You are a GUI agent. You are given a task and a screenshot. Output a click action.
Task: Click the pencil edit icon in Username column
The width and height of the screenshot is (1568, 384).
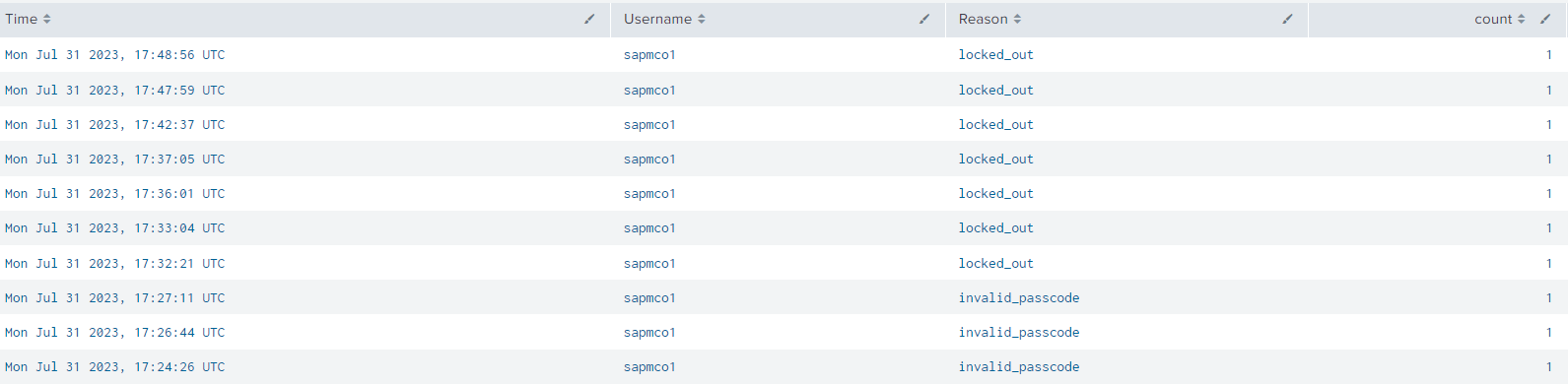pyautogui.click(x=924, y=19)
